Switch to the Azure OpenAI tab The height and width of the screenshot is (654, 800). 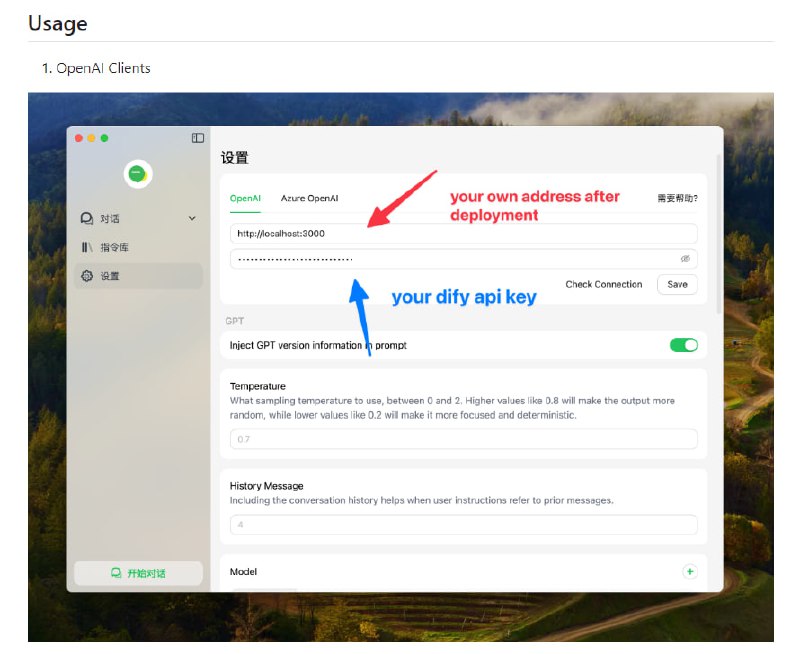pos(310,199)
